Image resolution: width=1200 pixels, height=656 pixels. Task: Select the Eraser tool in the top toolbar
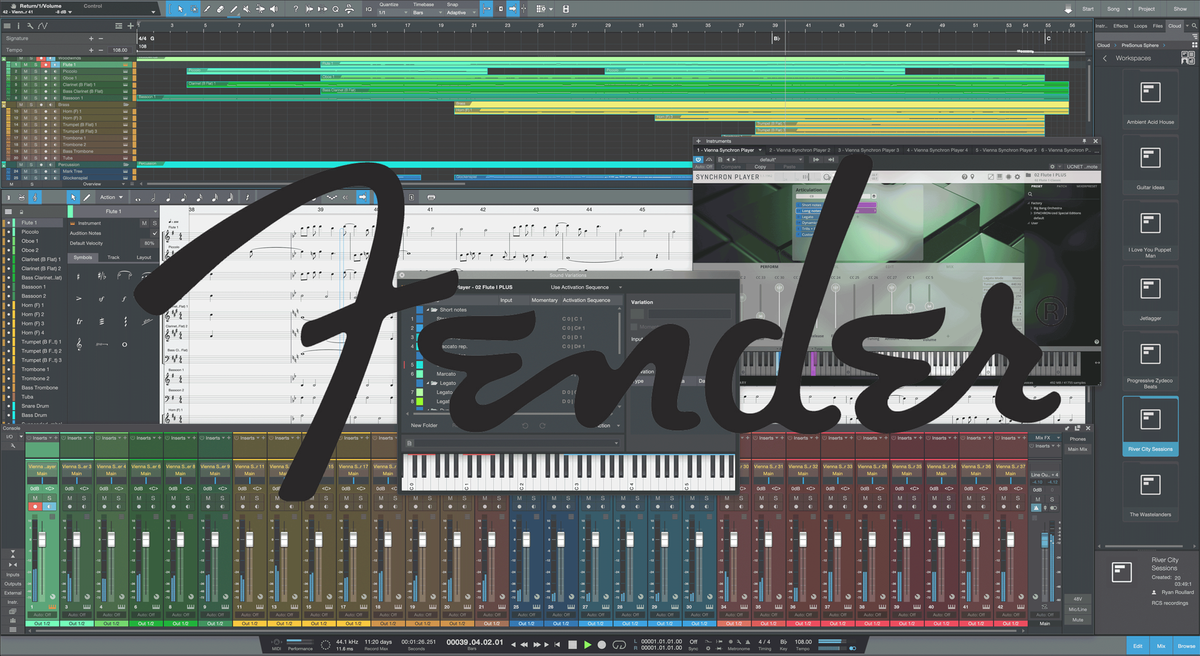pyautogui.click(x=220, y=9)
